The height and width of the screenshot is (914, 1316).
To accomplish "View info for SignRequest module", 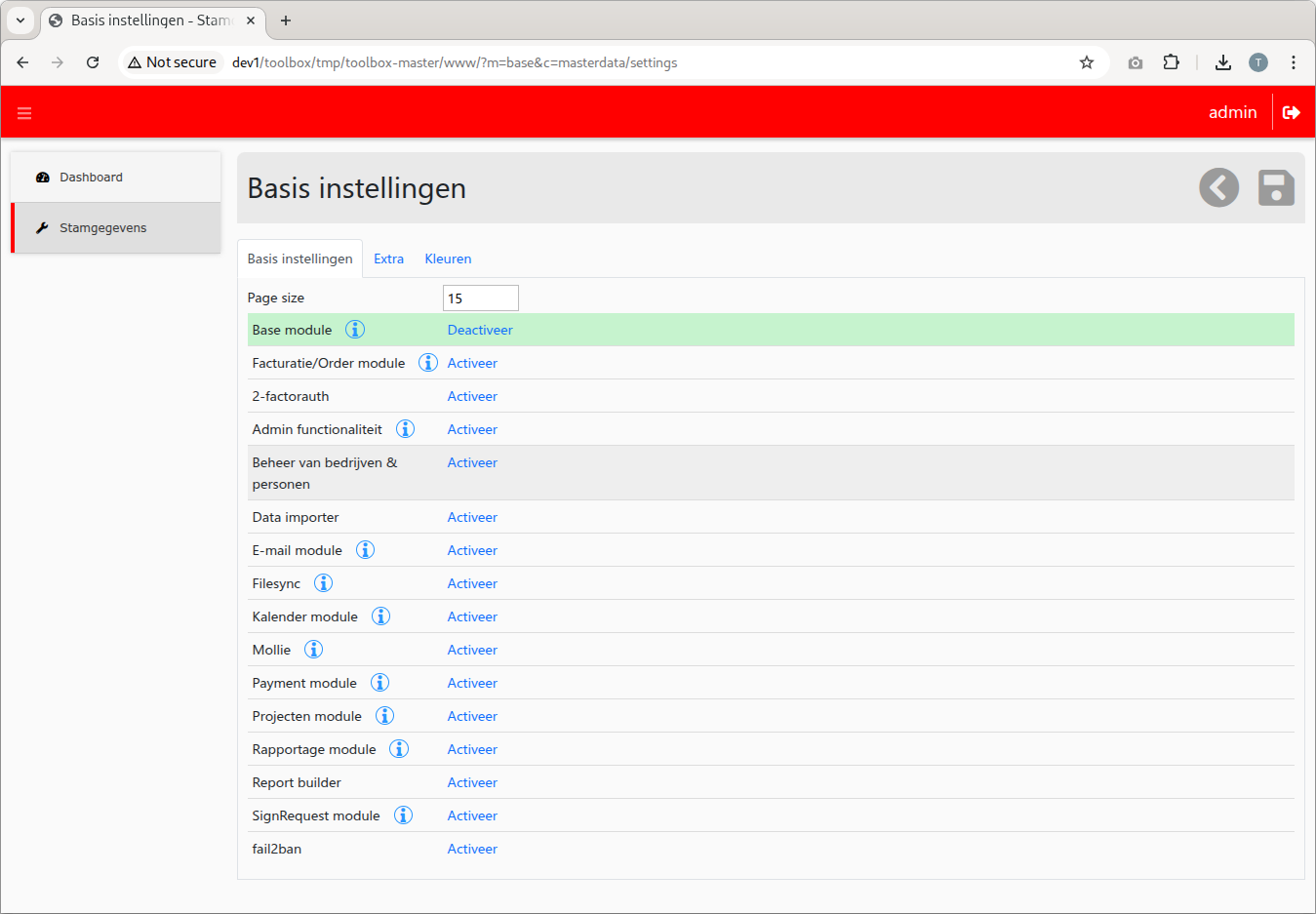I will pos(403,815).
